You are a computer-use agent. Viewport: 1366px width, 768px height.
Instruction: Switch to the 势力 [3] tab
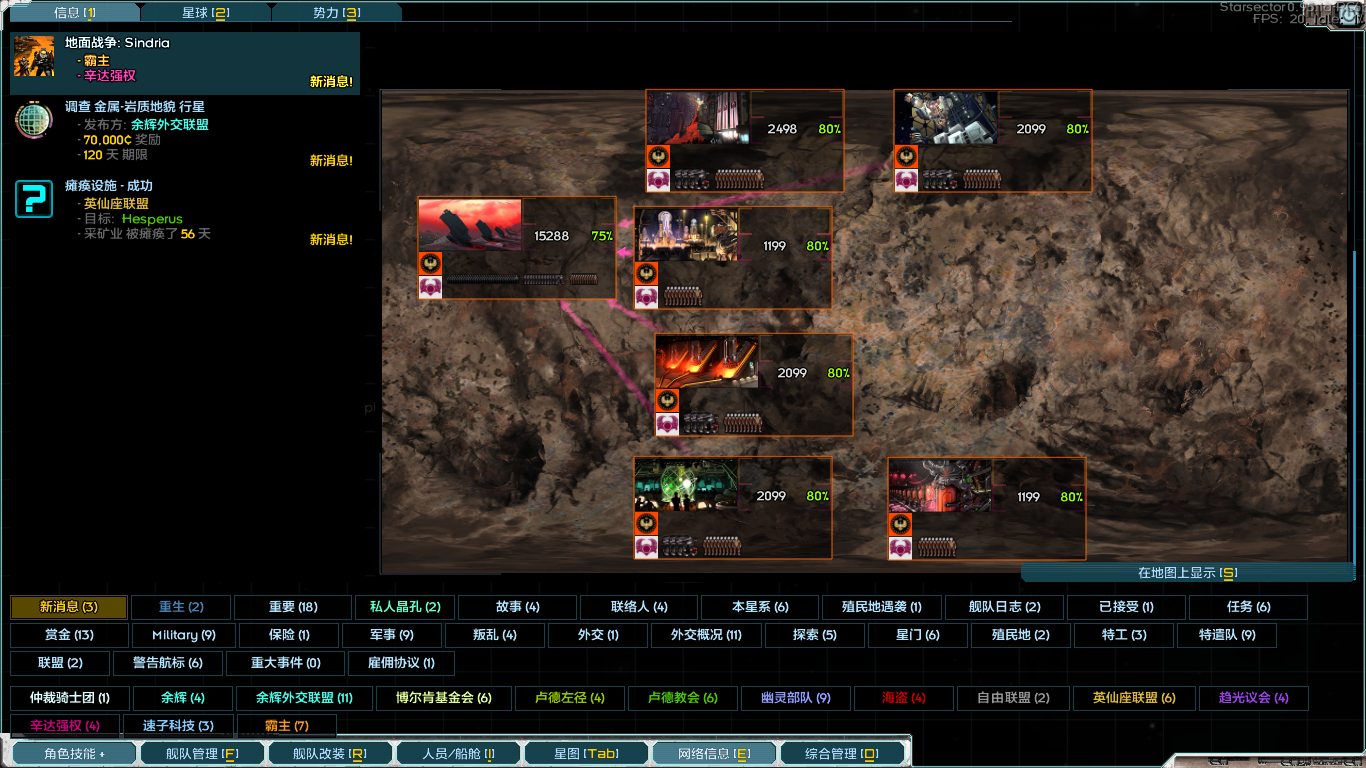338,14
